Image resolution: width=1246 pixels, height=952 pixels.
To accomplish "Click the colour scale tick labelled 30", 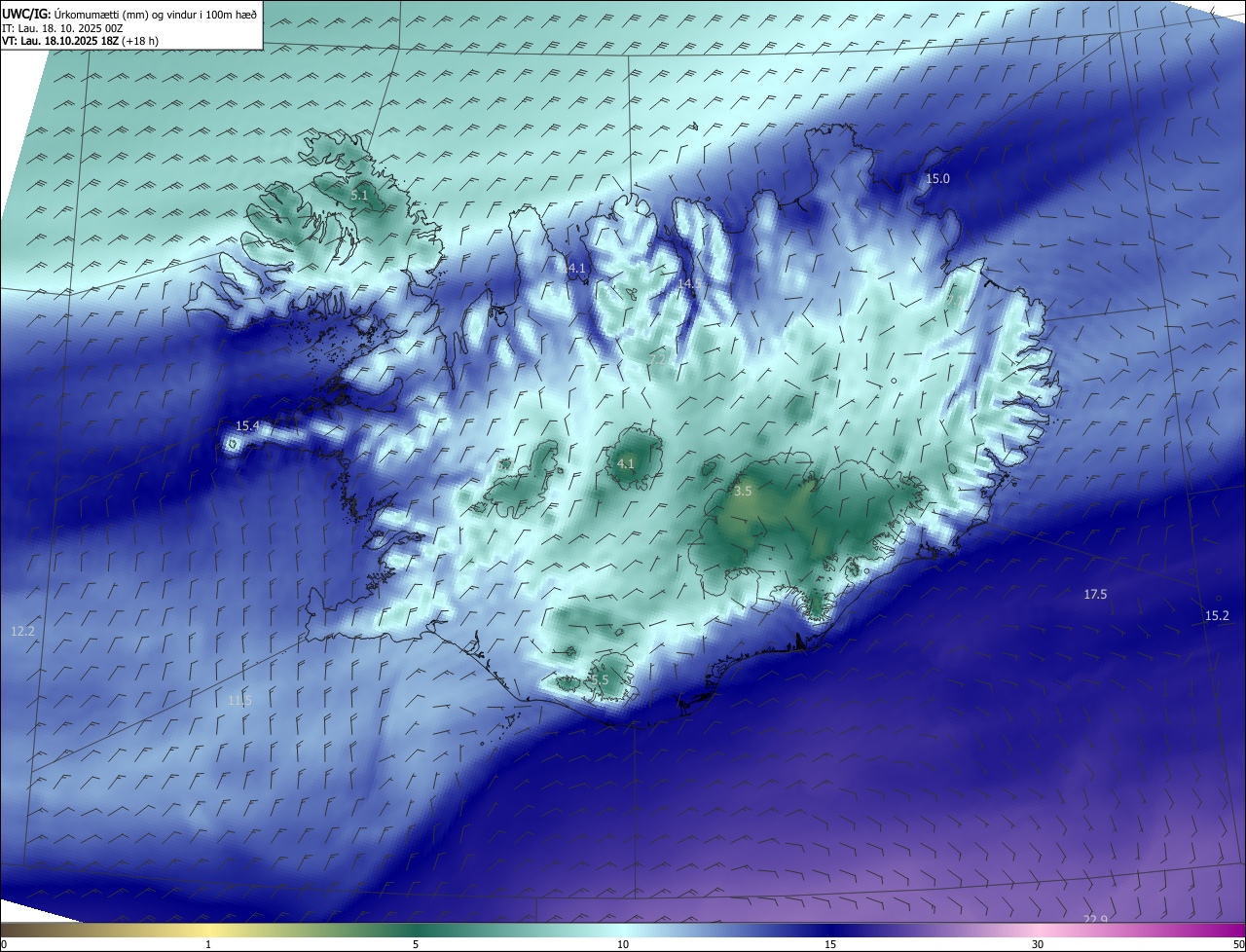I will pyautogui.click(x=1038, y=944).
